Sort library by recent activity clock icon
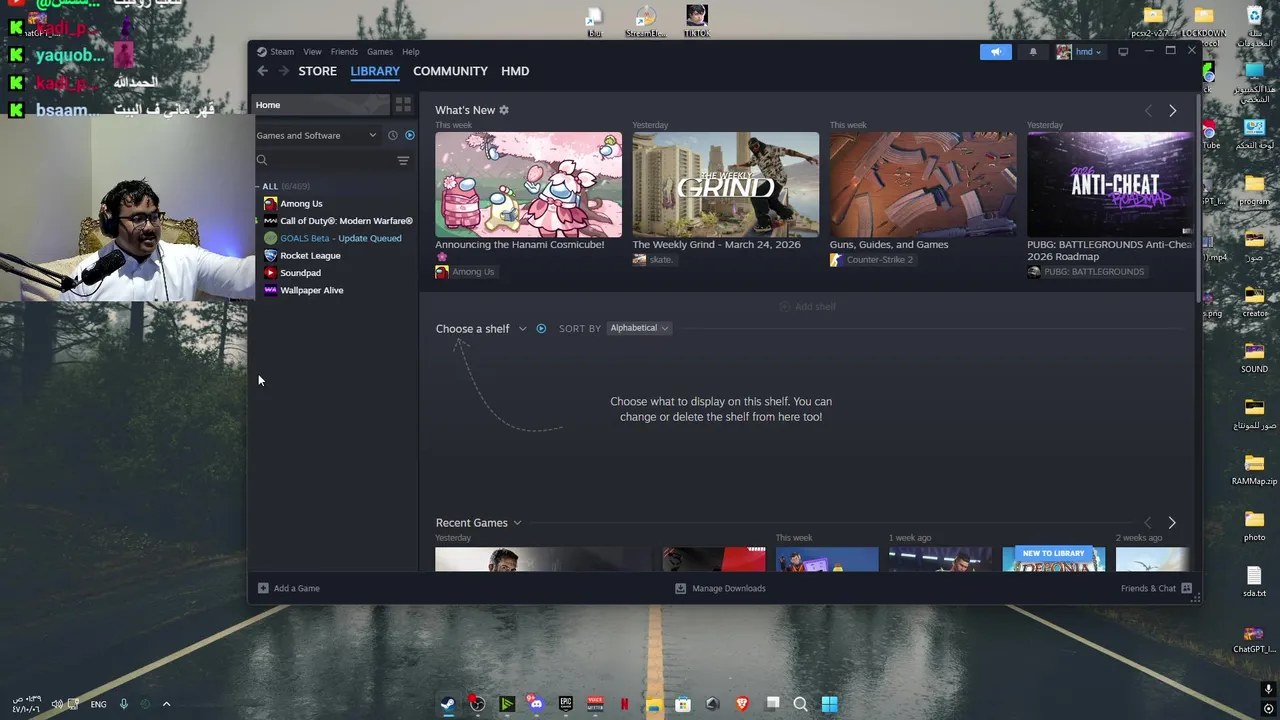 pos(393,135)
